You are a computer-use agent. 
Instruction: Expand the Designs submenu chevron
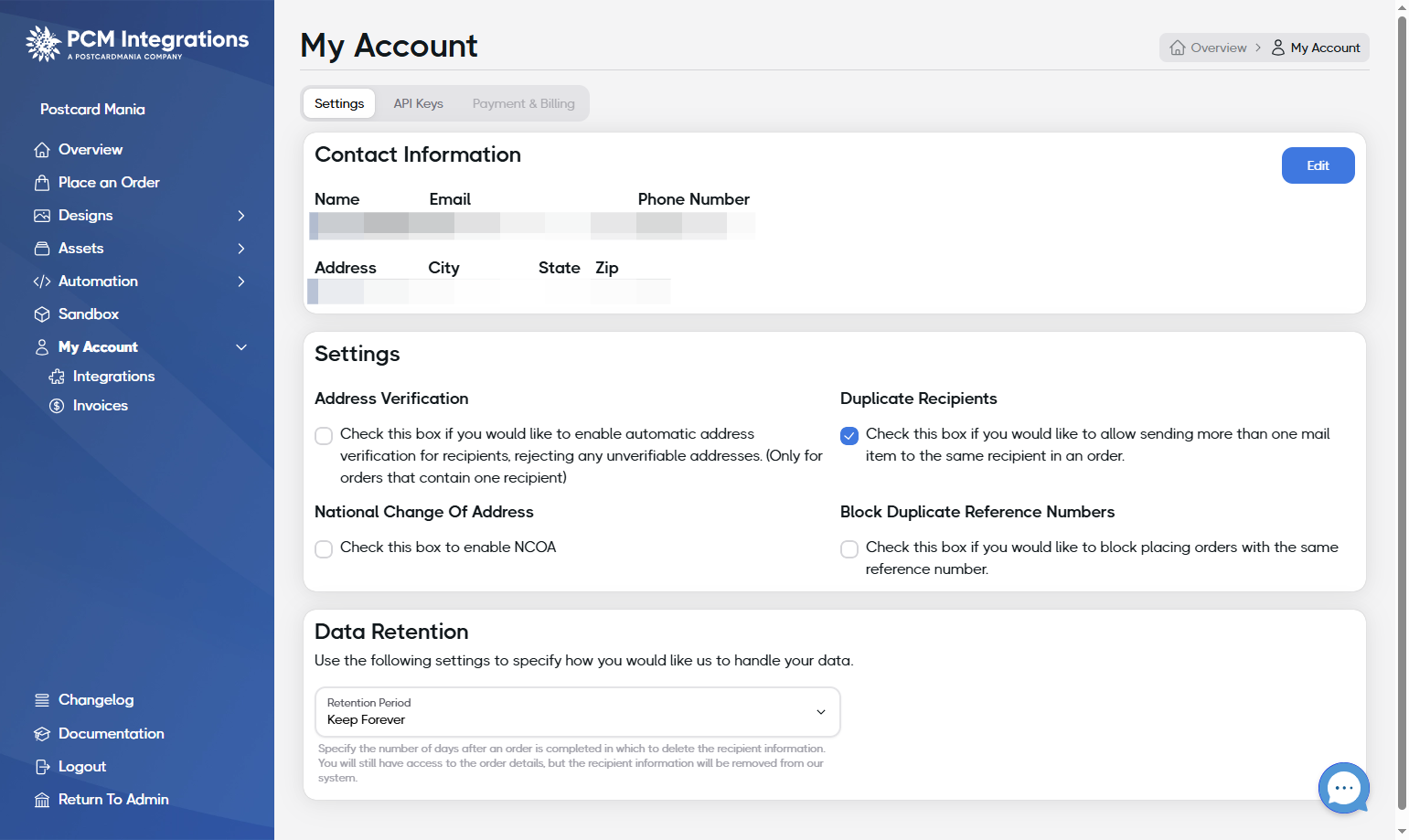(241, 216)
